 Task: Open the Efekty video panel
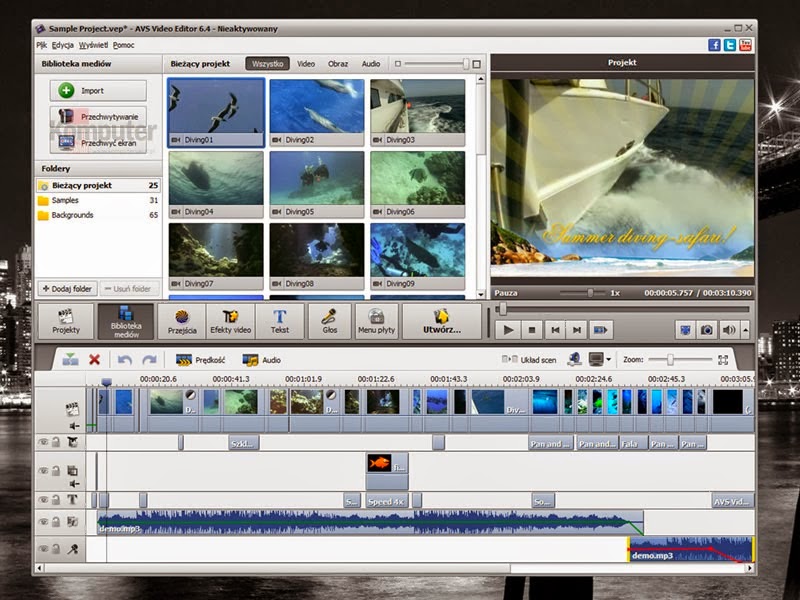point(232,322)
